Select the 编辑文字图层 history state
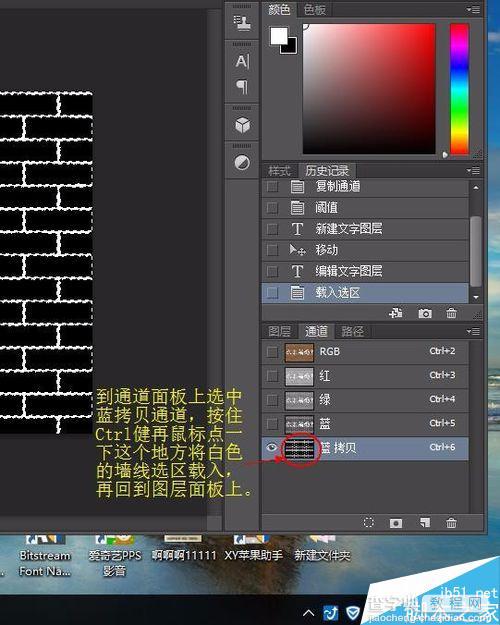 (365, 271)
